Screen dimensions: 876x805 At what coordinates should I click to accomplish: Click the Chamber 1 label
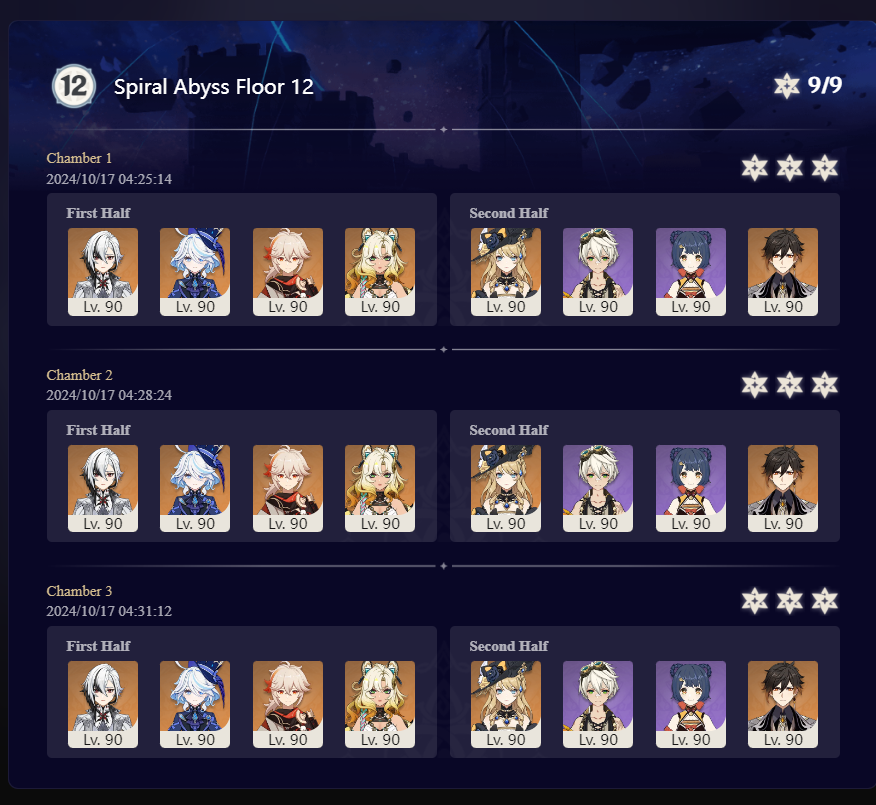tap(79, 158)
